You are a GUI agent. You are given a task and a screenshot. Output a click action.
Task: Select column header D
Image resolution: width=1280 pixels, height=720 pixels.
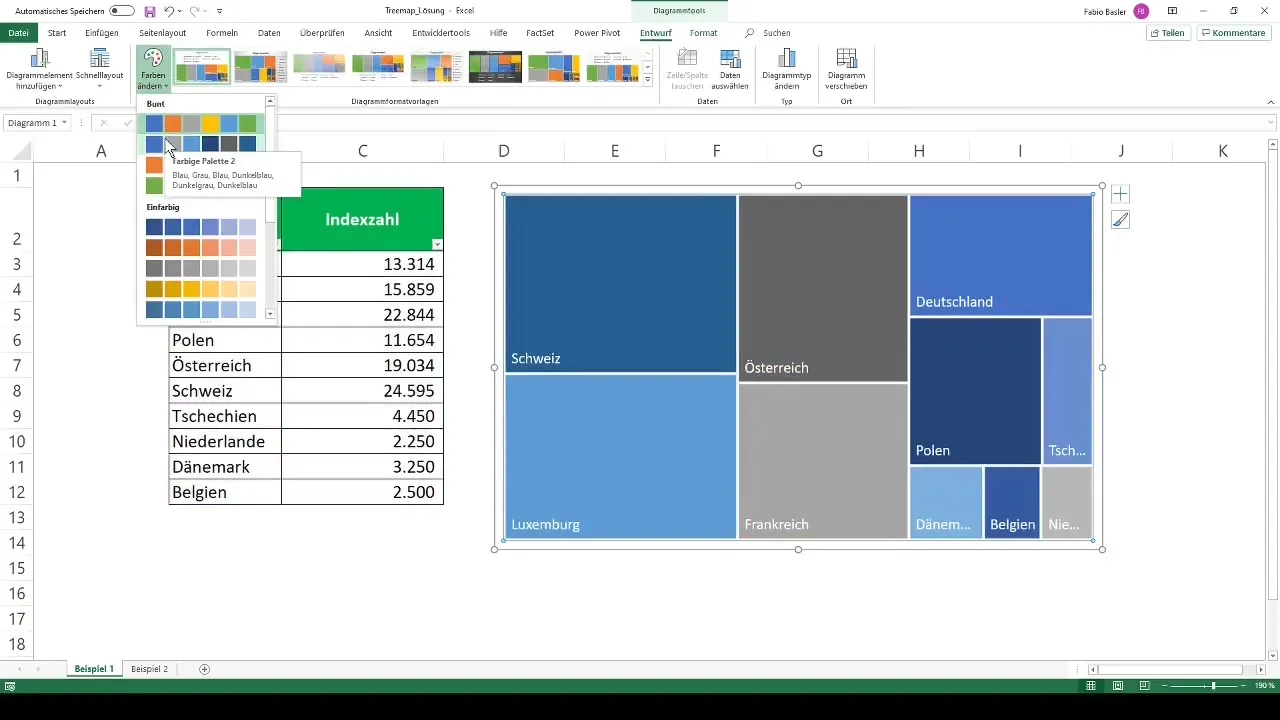pos(504,151)
